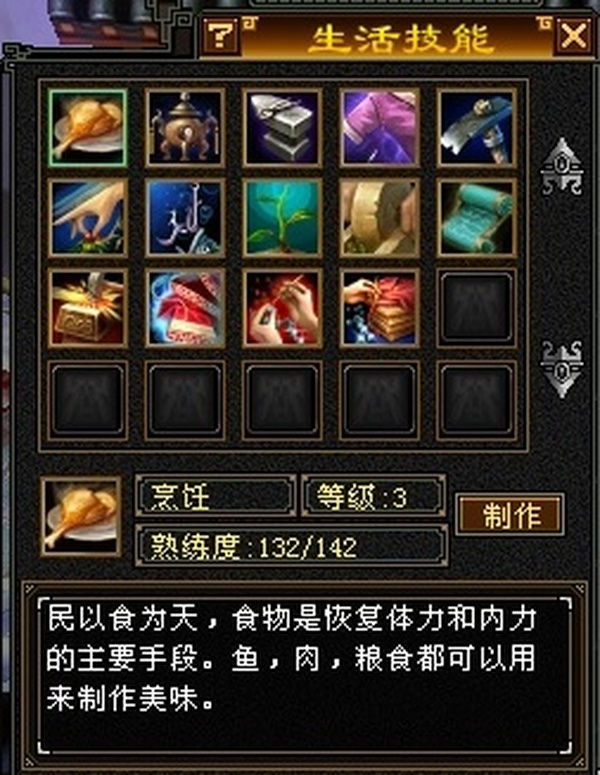Viewport: 600px width, 775px height.
Task: Close the 生活技能 window
Action: click(x=573, y=36)
